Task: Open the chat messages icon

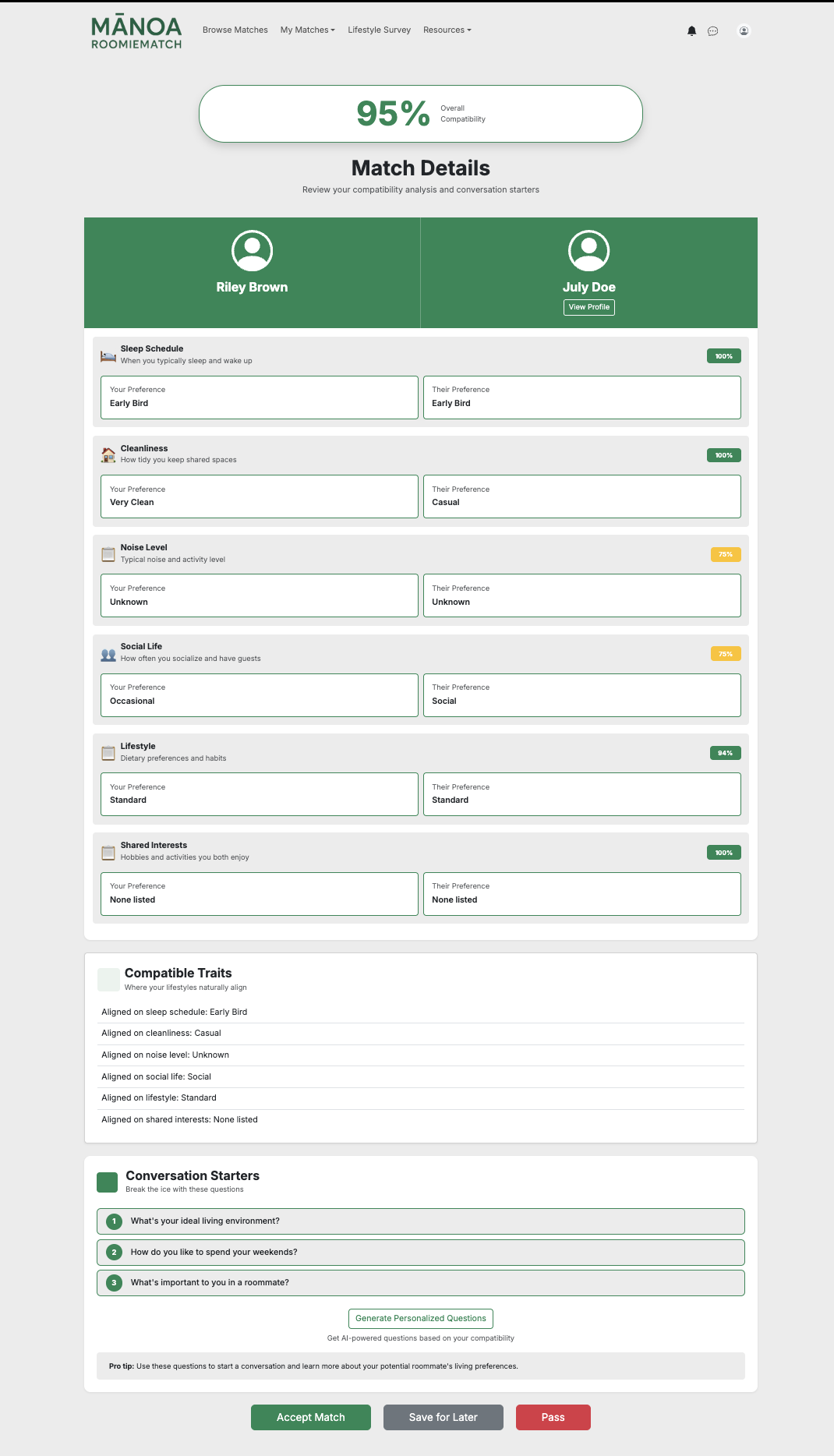Action: tap(712, 31)
